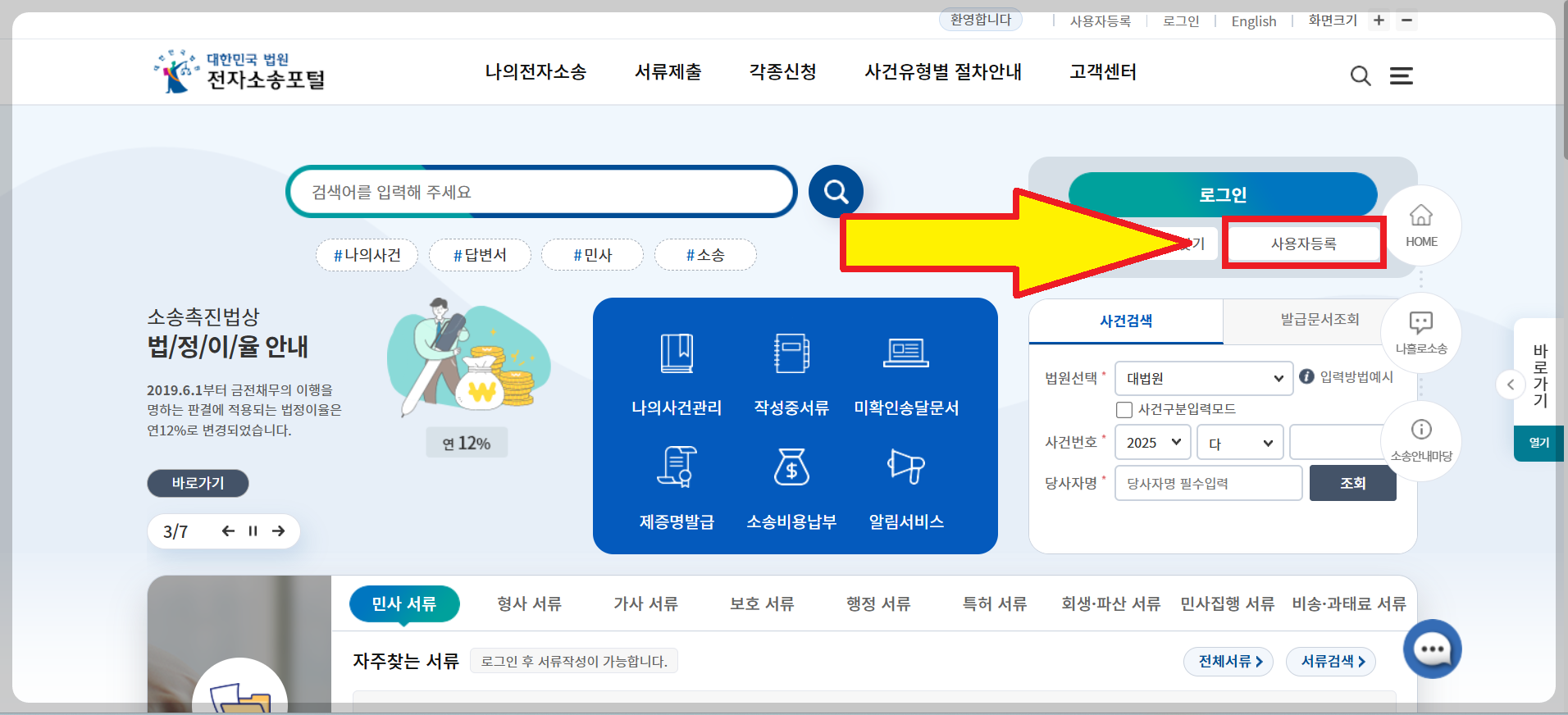Go to next banner slide arrow
This screenshot has height=715, width=1568.
[x=279, y=531]
